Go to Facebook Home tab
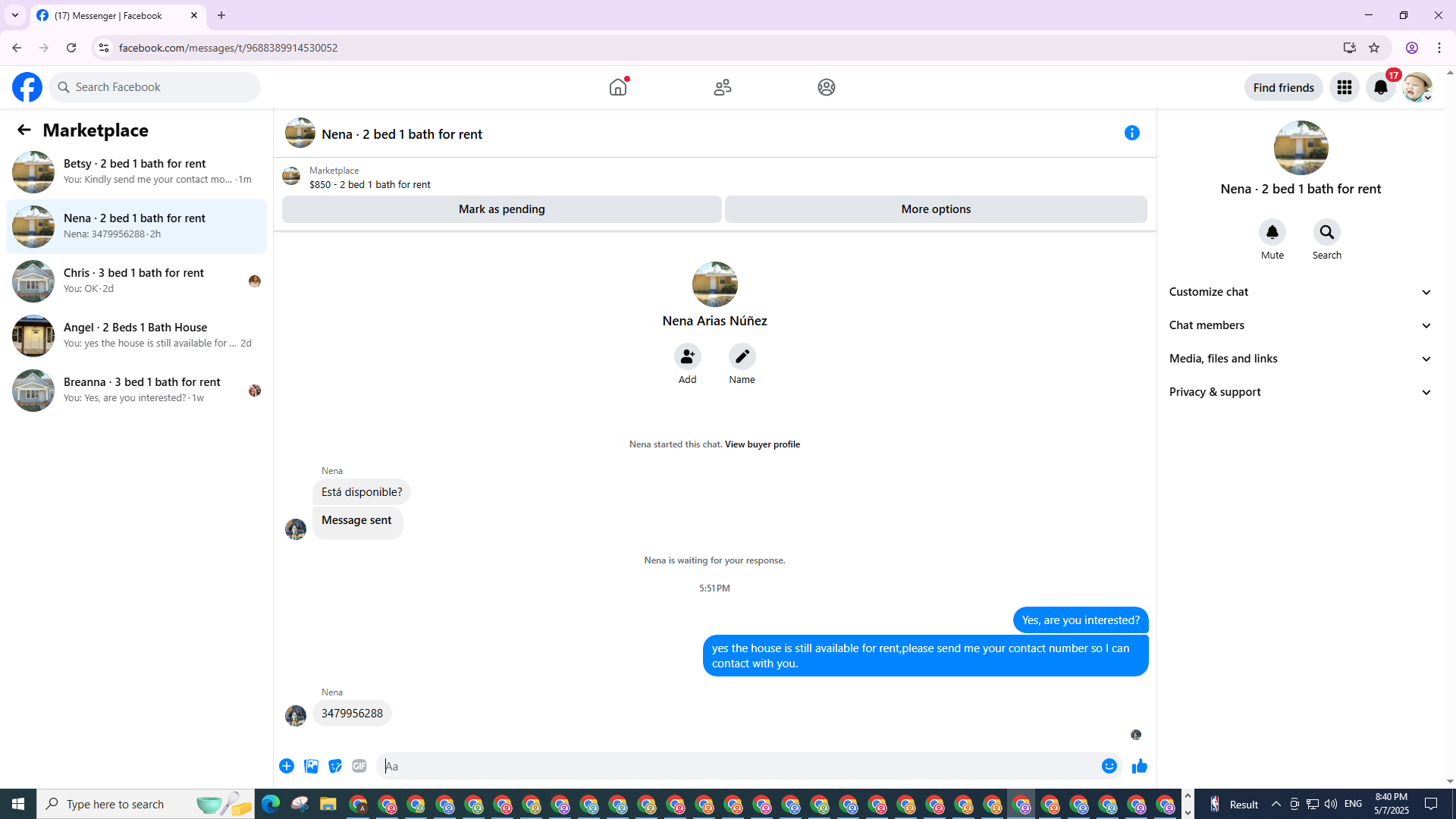1456x819 pixels. point(618,87)
